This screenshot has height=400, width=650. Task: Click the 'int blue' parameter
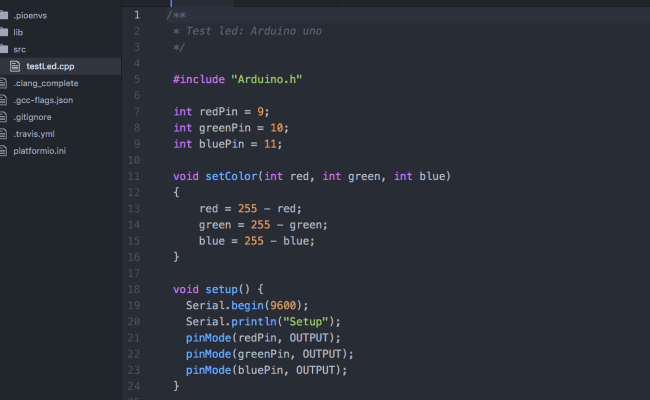[x=420, y=176]
